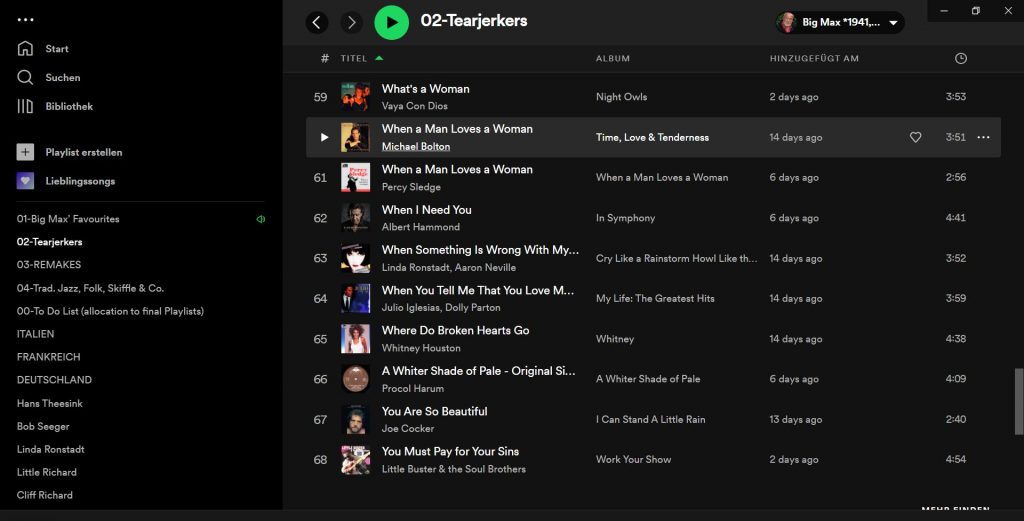Screen dimensions: 1024x521
Task: Open more options for the Michael Bolton track
Action: 983,137
